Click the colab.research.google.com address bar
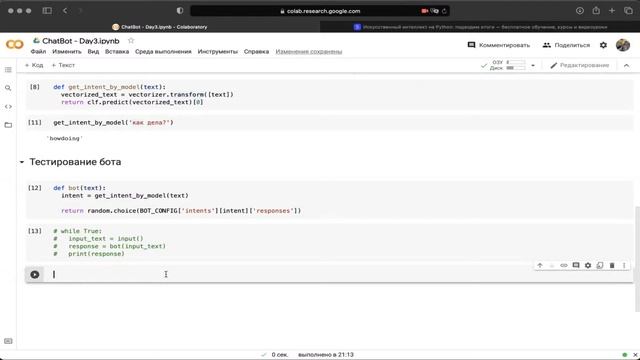The image size is (640, 360). pos(320,11)
